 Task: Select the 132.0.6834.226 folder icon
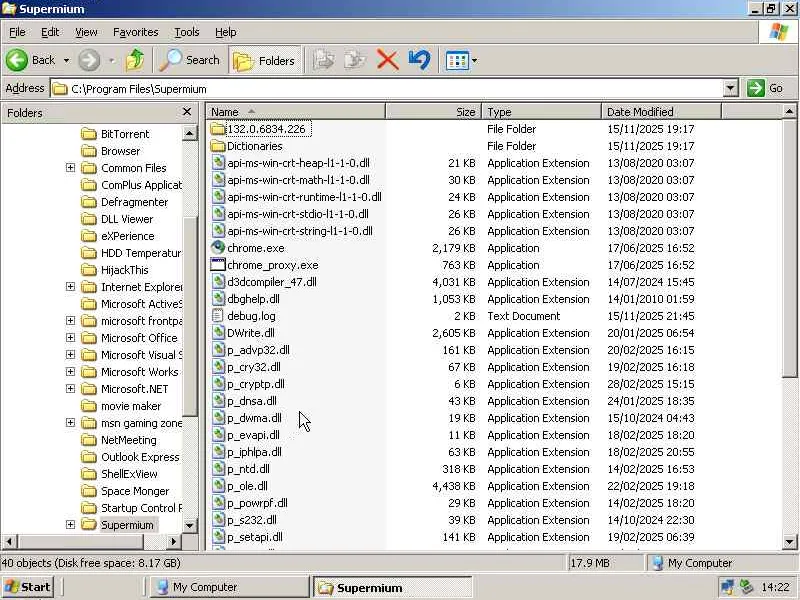218,129
